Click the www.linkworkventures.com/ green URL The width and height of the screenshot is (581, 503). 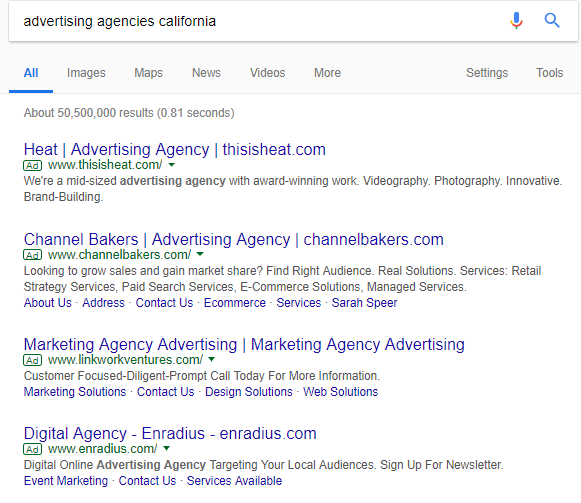tap(125, 360)
